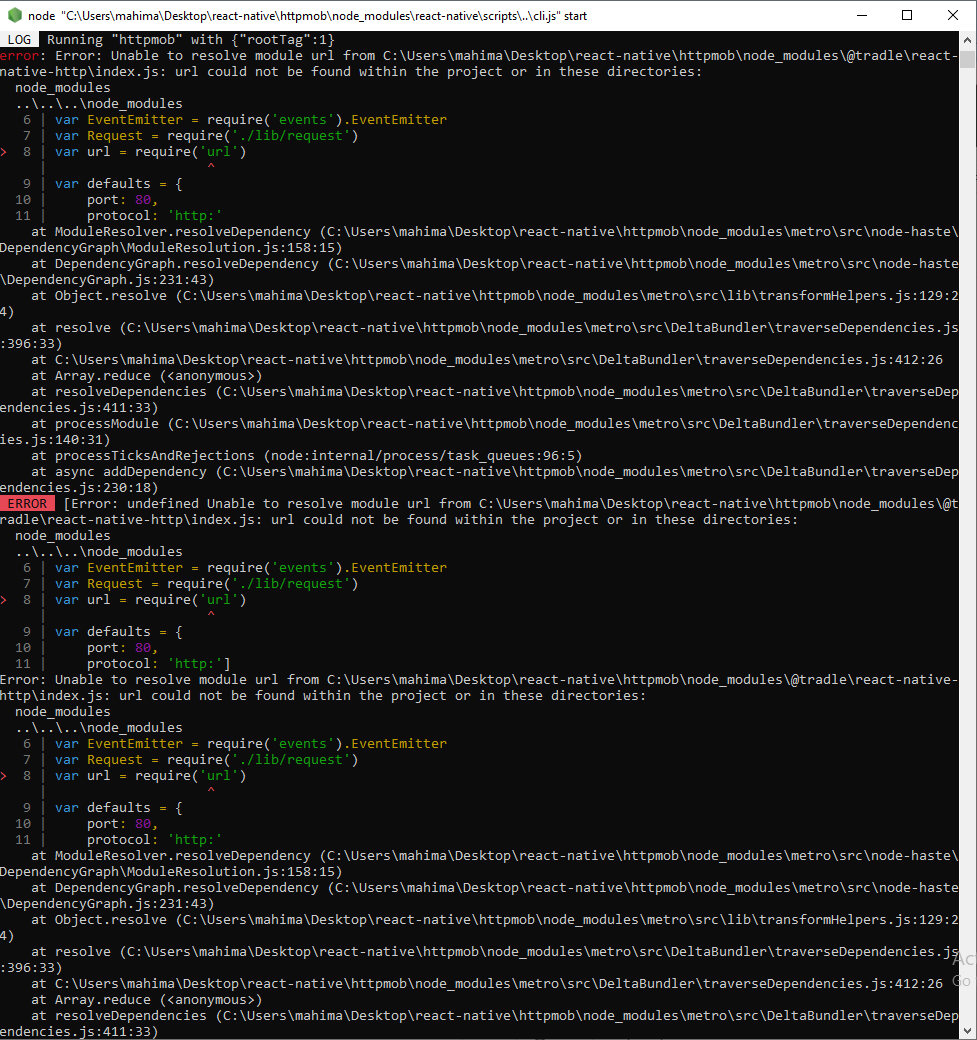Image resolution: width=977 pixels, height=1040 pixels.
Task: Click the white LOG badge
Action: click(x=19, y=40)
